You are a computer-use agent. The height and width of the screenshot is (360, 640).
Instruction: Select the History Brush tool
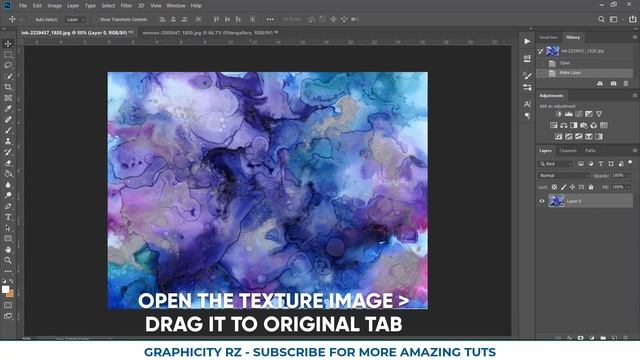click(8, 152)
